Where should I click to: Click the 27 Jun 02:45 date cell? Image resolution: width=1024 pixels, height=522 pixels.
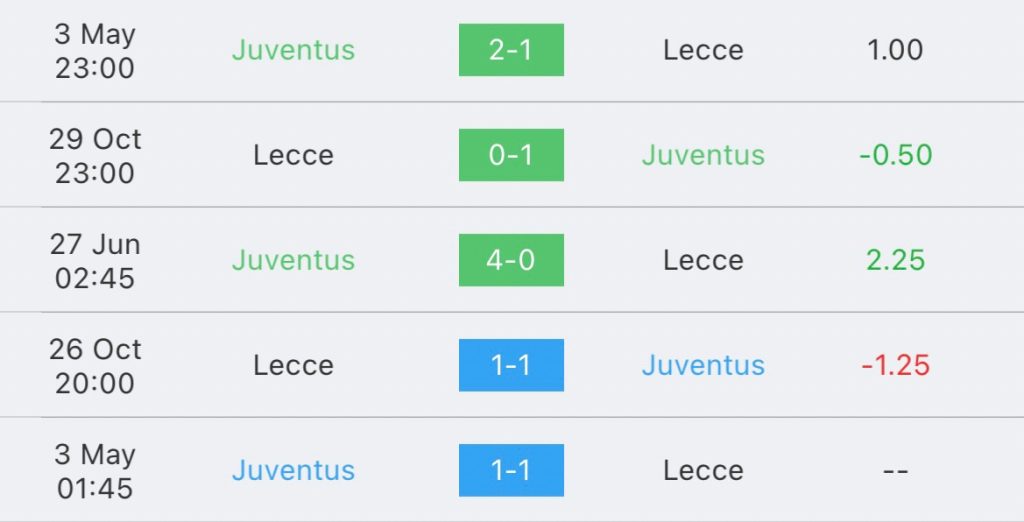coord(95,261)
